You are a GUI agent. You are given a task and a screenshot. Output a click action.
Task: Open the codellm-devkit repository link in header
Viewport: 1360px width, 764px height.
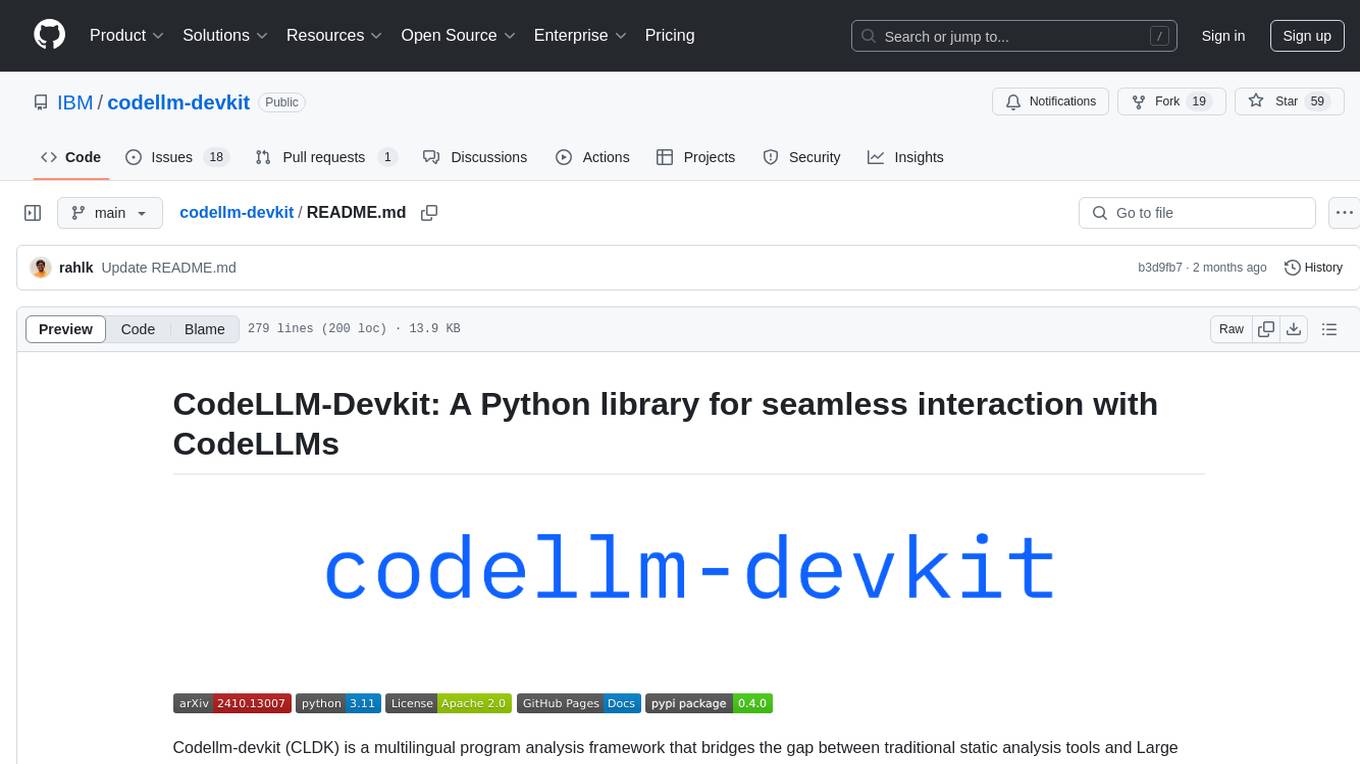179,102
